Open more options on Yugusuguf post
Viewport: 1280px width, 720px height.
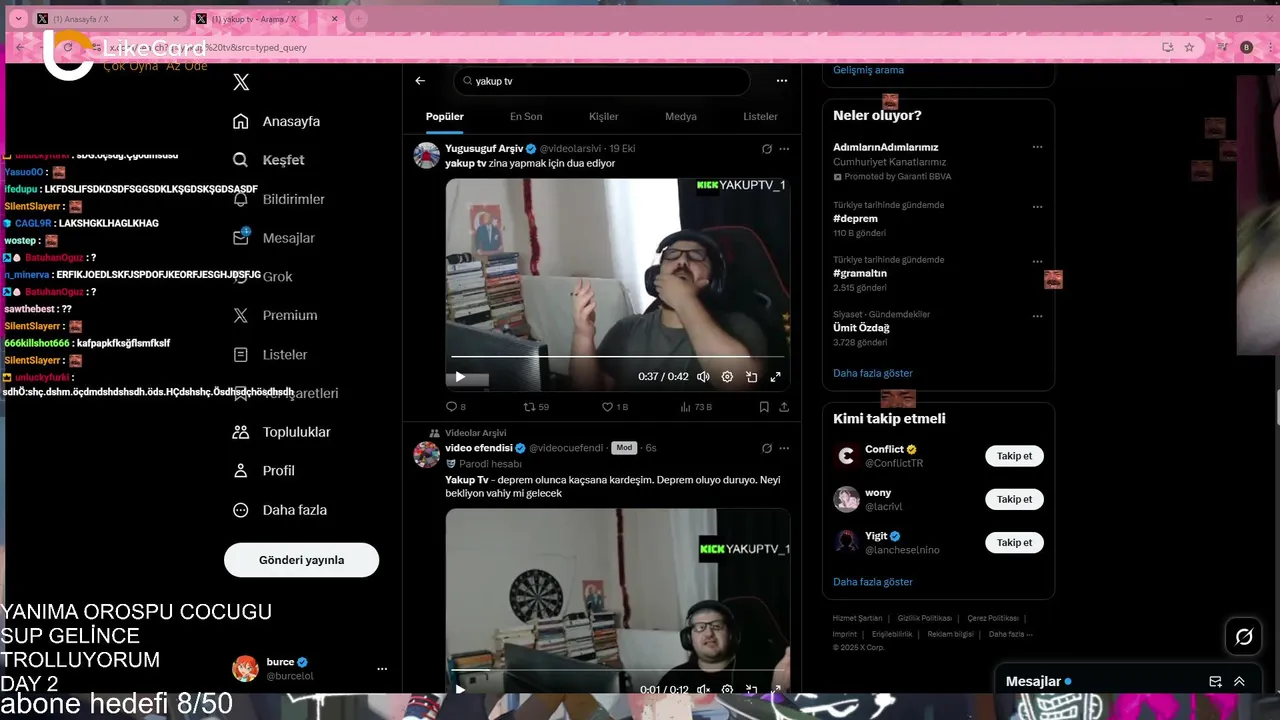784,149
